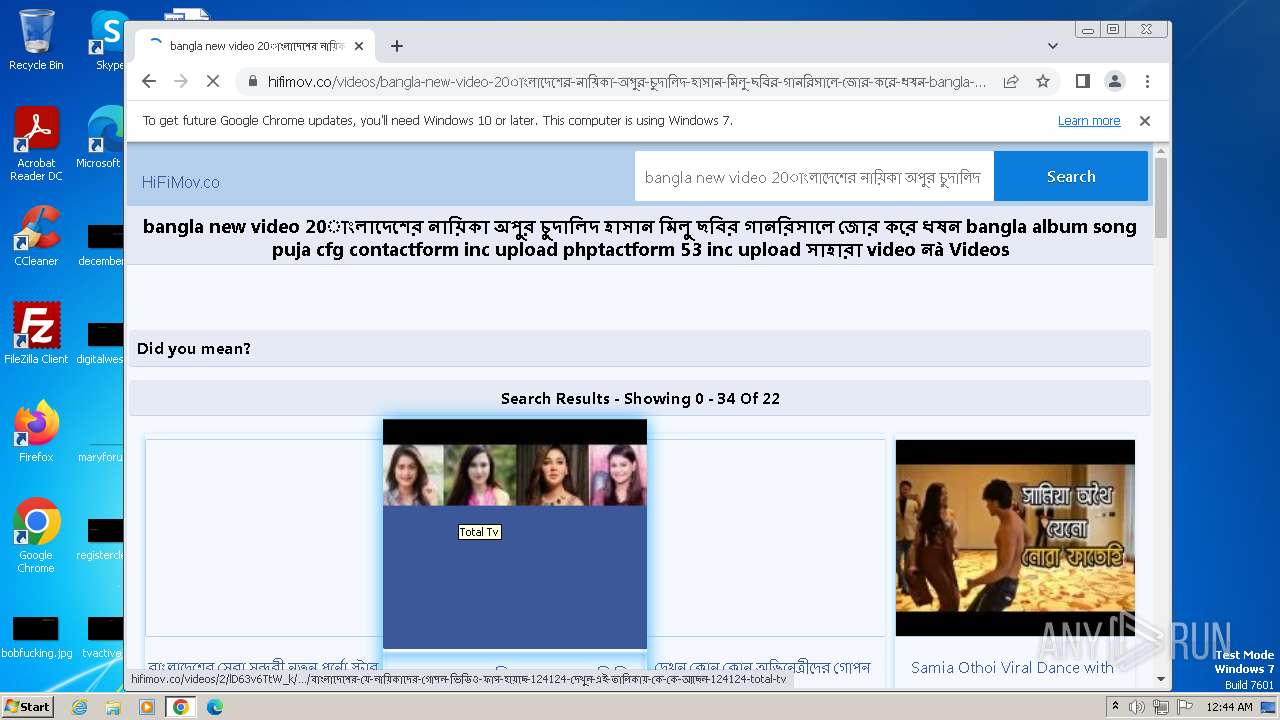Dismiss the Chrome update notification bar
Image resolution: width=1280 pixels, height=720 pixels.
[x=1145, y=121]
